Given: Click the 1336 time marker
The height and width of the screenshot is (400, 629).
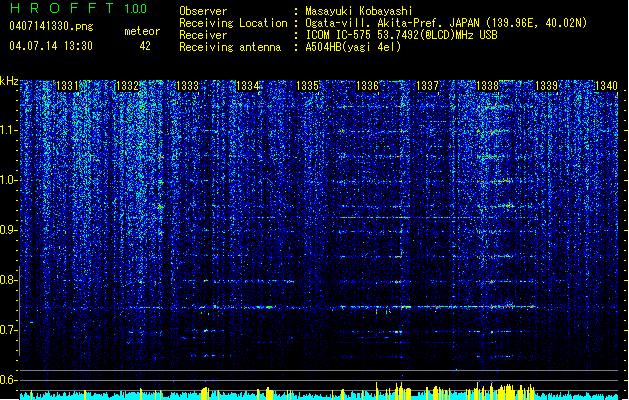Looking at the screenshot, I should [367, 86].
